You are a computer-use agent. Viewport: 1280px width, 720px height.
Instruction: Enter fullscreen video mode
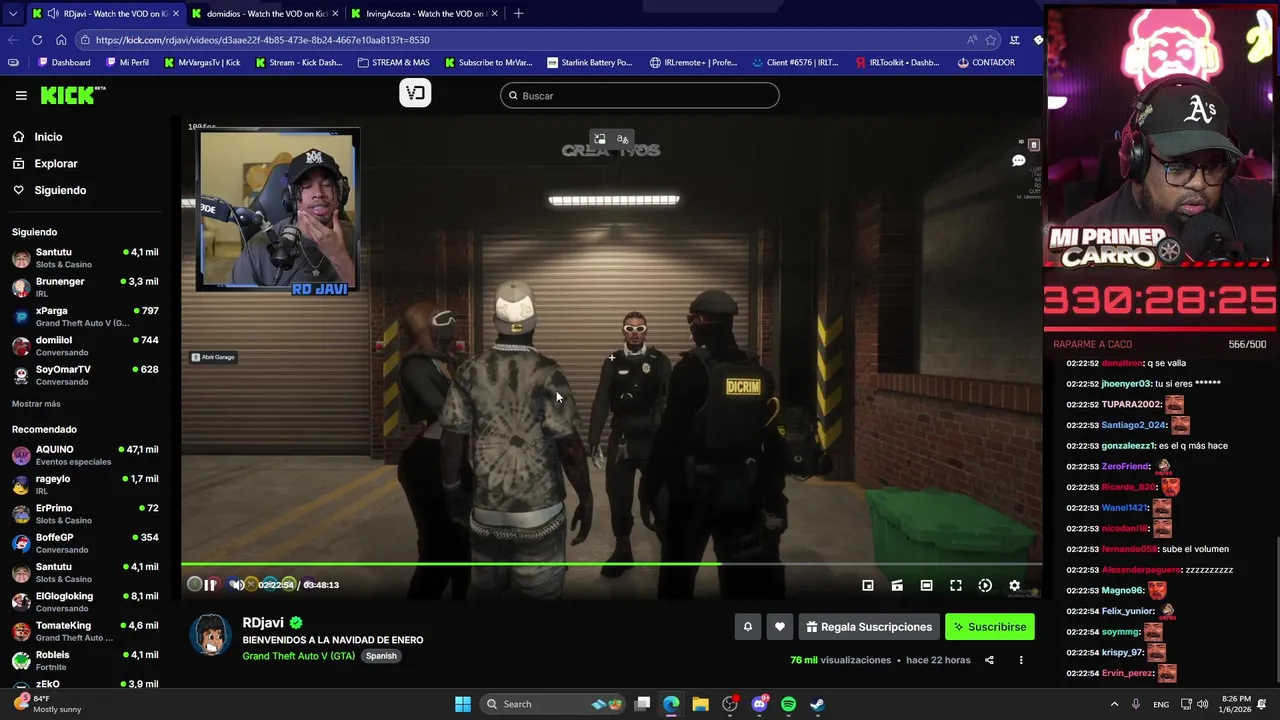coord(956,585)
